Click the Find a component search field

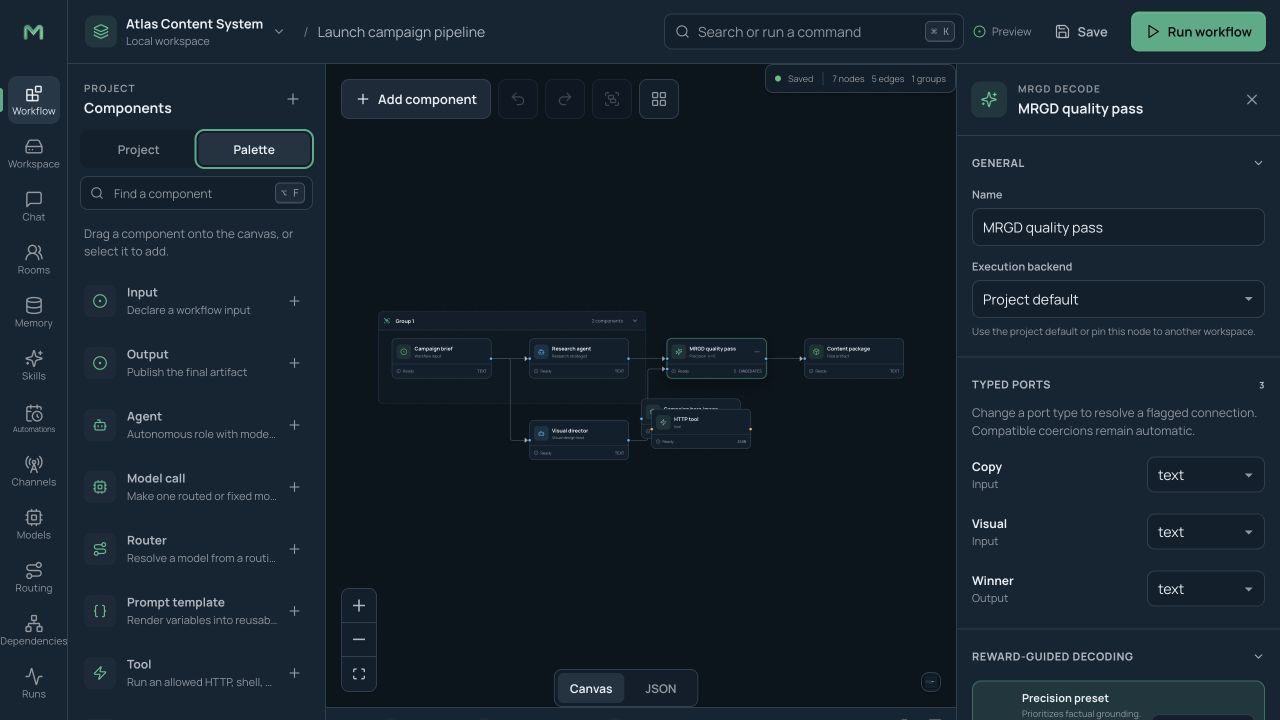click(x=196, y=193)
